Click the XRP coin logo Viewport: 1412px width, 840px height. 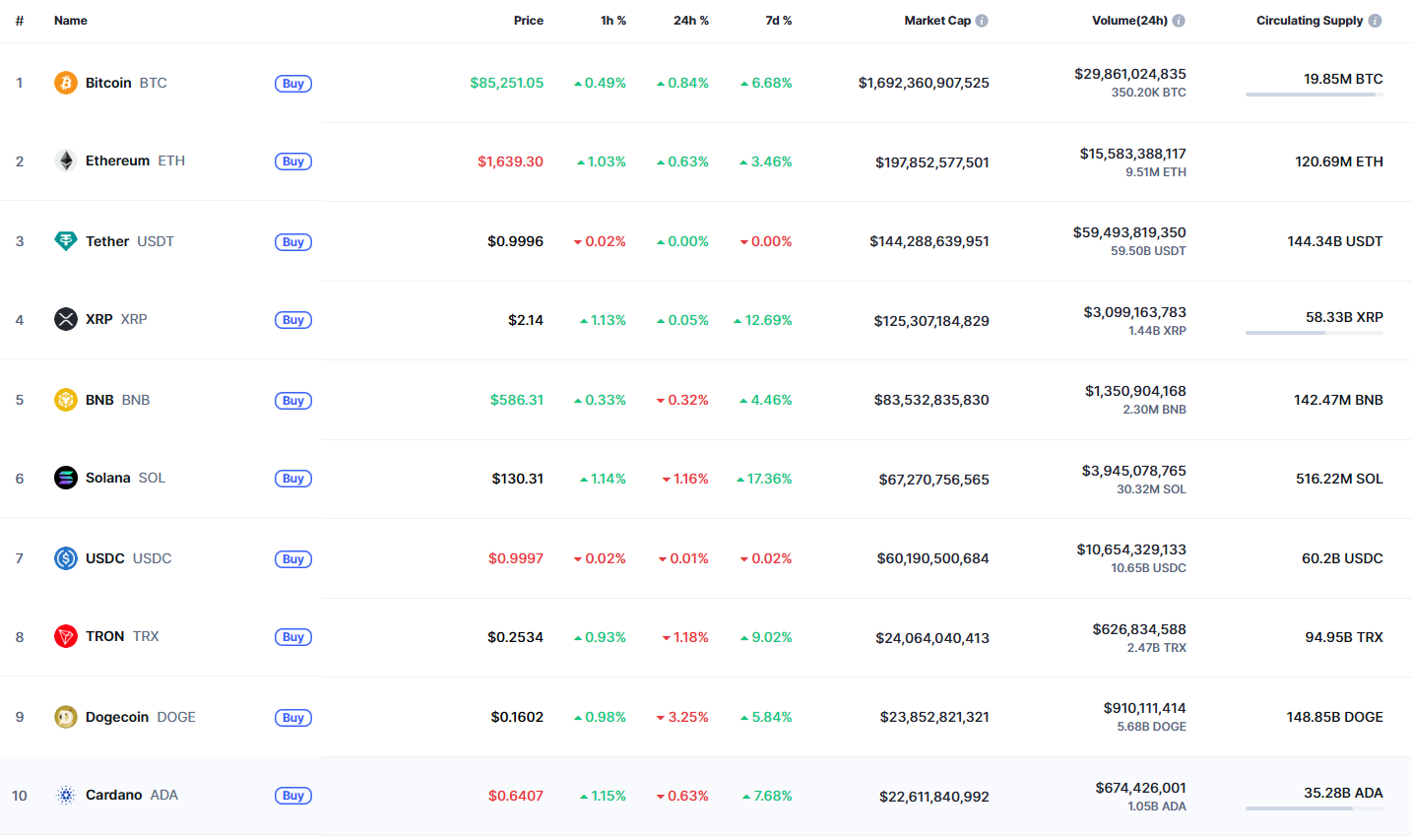point(66,319)
